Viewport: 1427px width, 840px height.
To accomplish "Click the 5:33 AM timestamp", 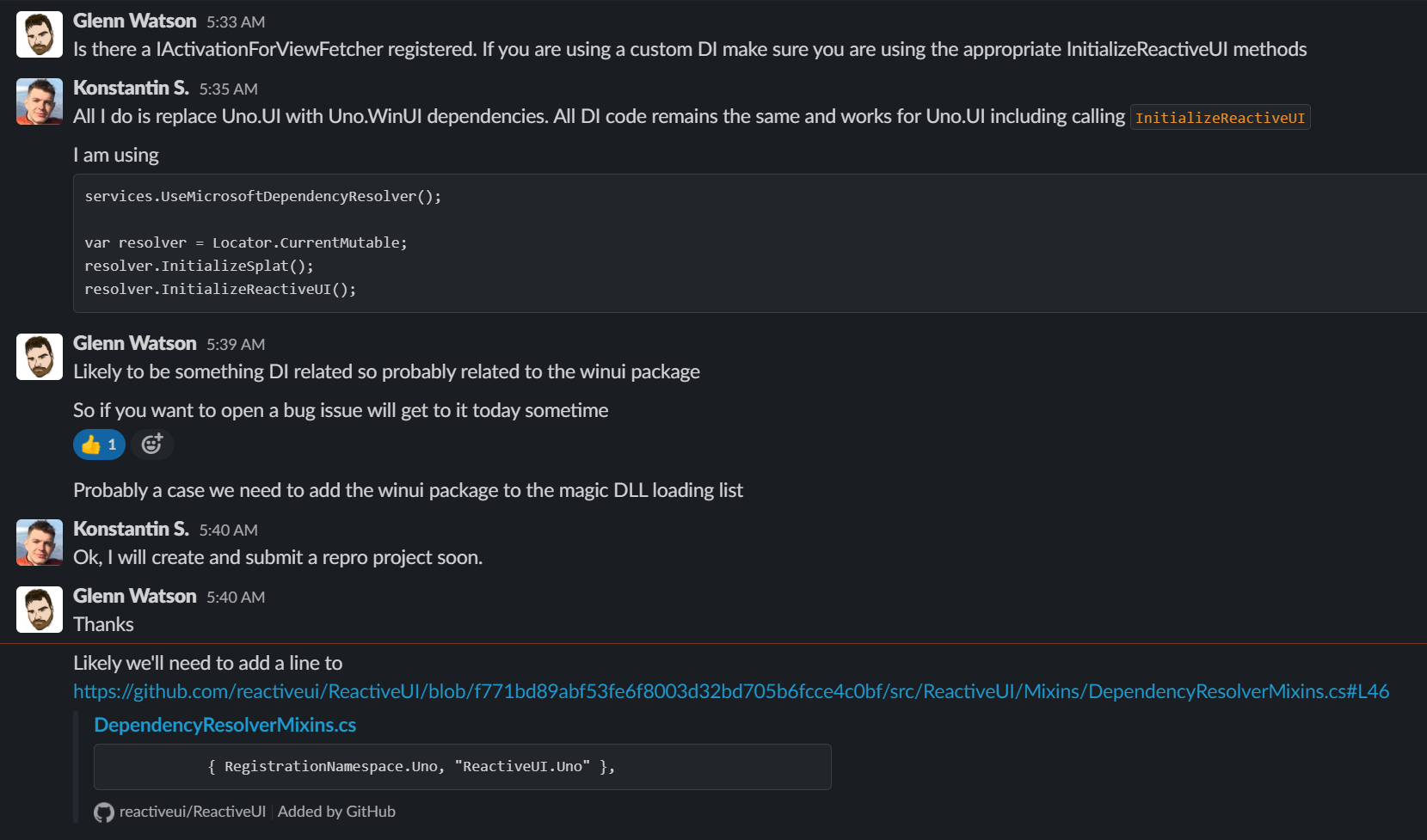I will click(234, 21).
